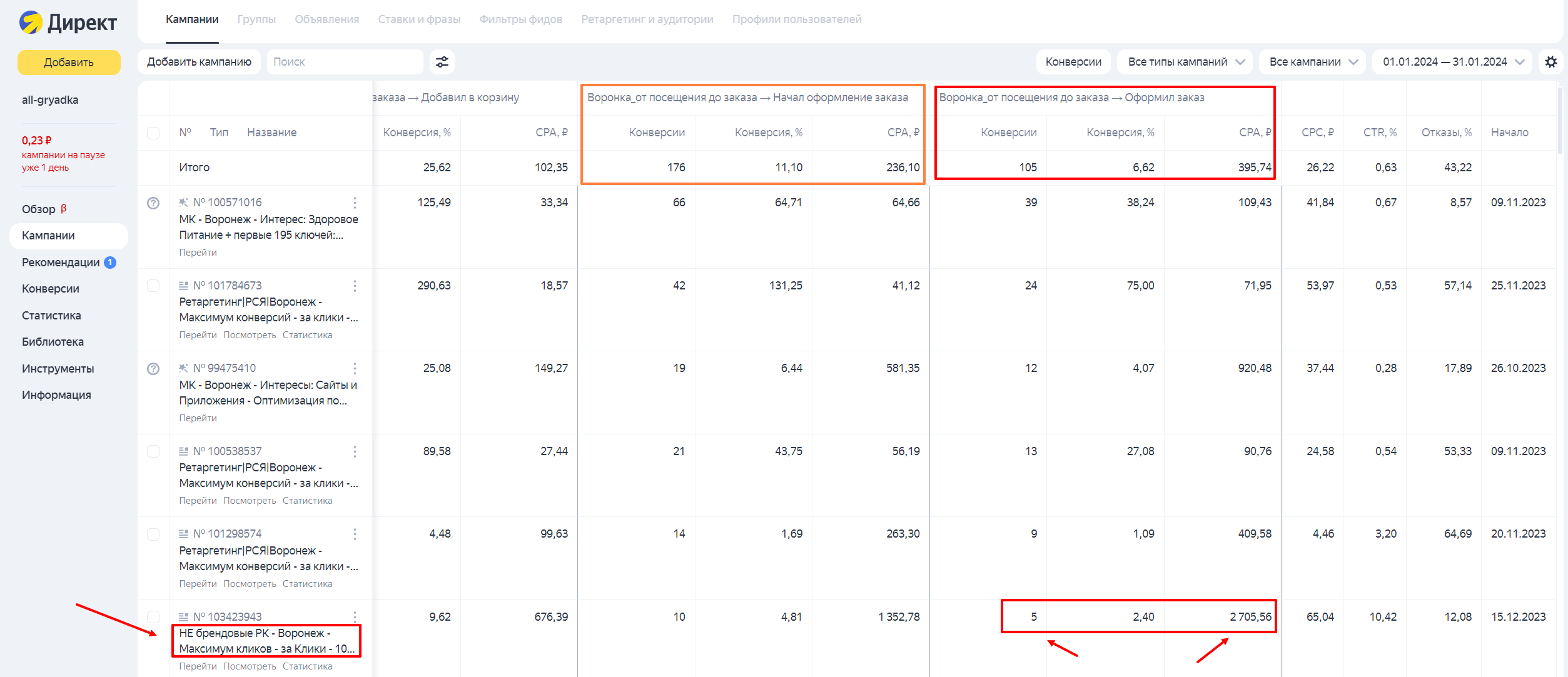Click the Yandex Direct logo icon
The height and width of the screenshot is (677, 1568).
31,23
